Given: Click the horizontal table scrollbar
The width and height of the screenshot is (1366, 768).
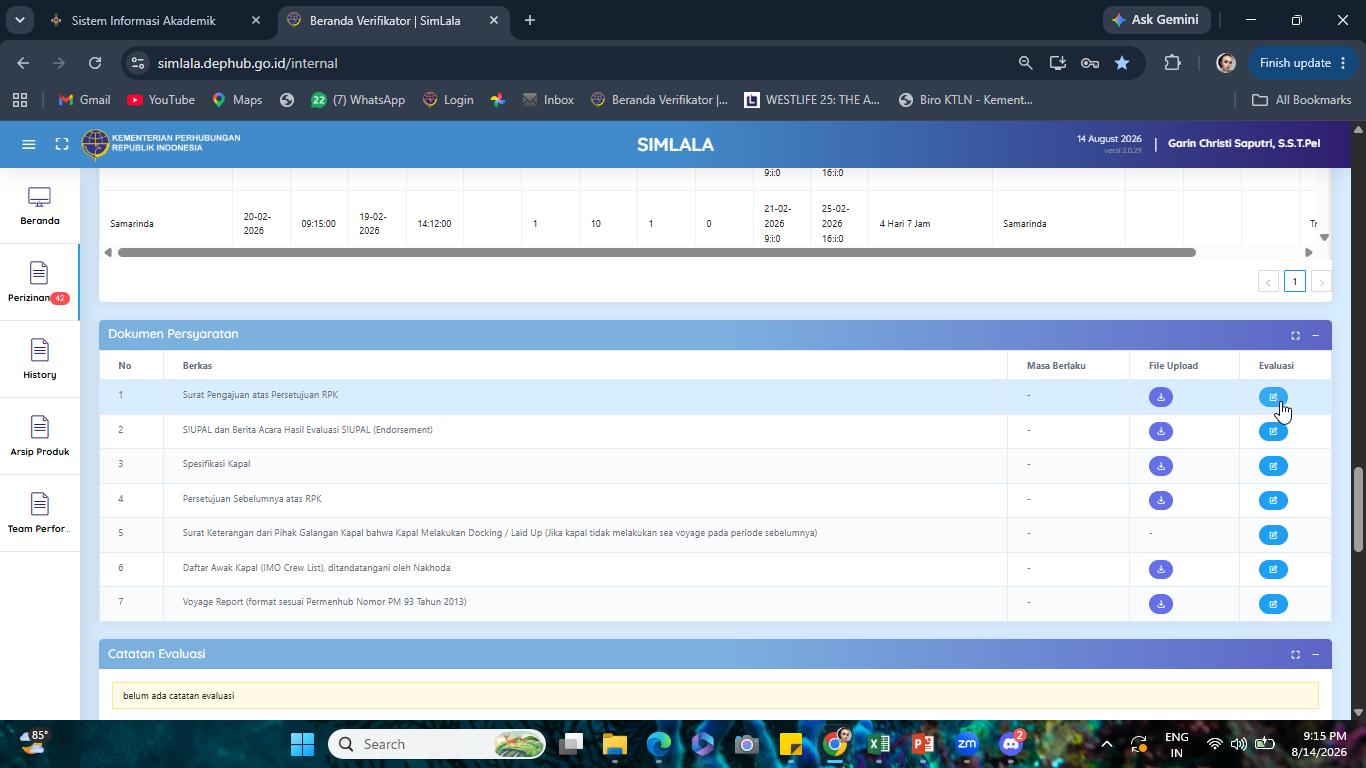Looking at the screenshot, I should pos(656,252).
